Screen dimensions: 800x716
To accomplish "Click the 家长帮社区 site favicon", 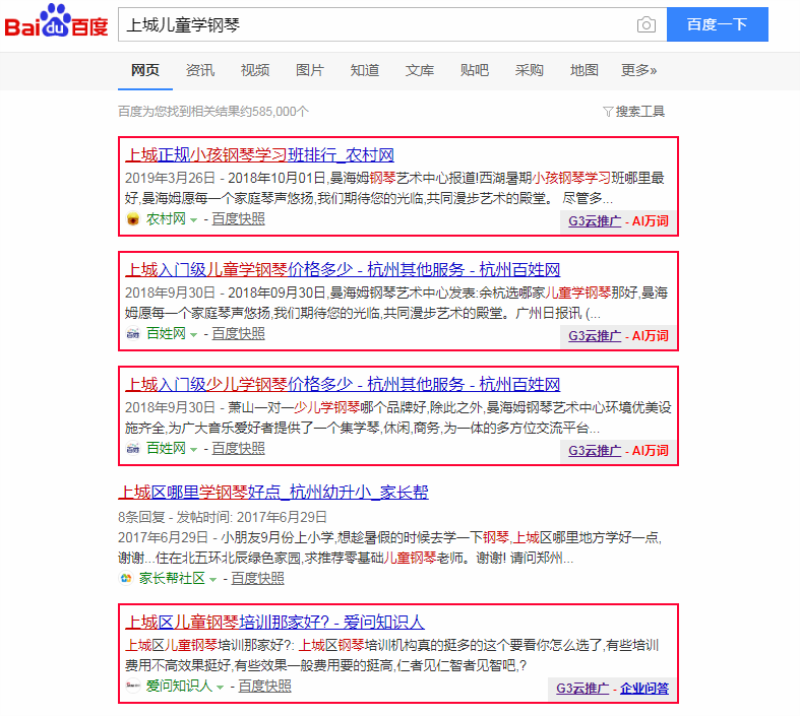I will [126, 578].
